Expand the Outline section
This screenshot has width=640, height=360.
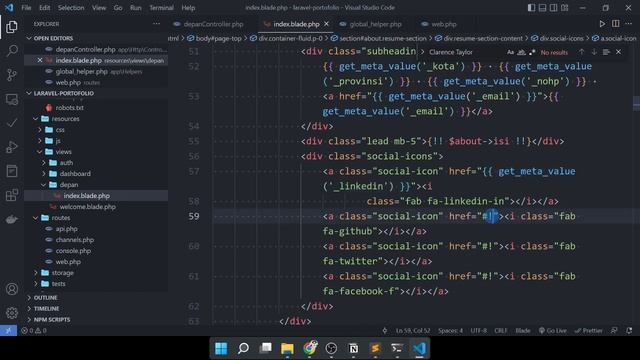pyautogui.click(x=29, y=298)
